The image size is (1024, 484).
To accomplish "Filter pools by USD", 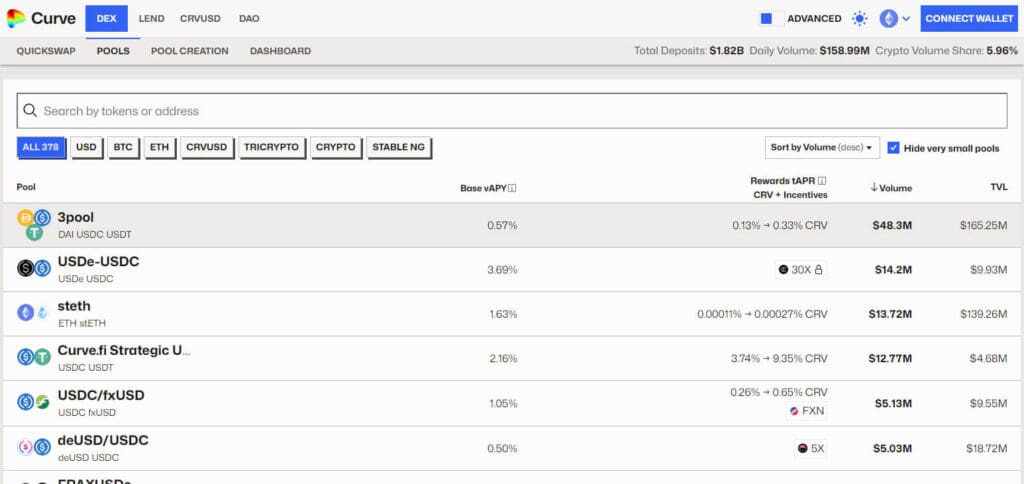I will (86, 148).
